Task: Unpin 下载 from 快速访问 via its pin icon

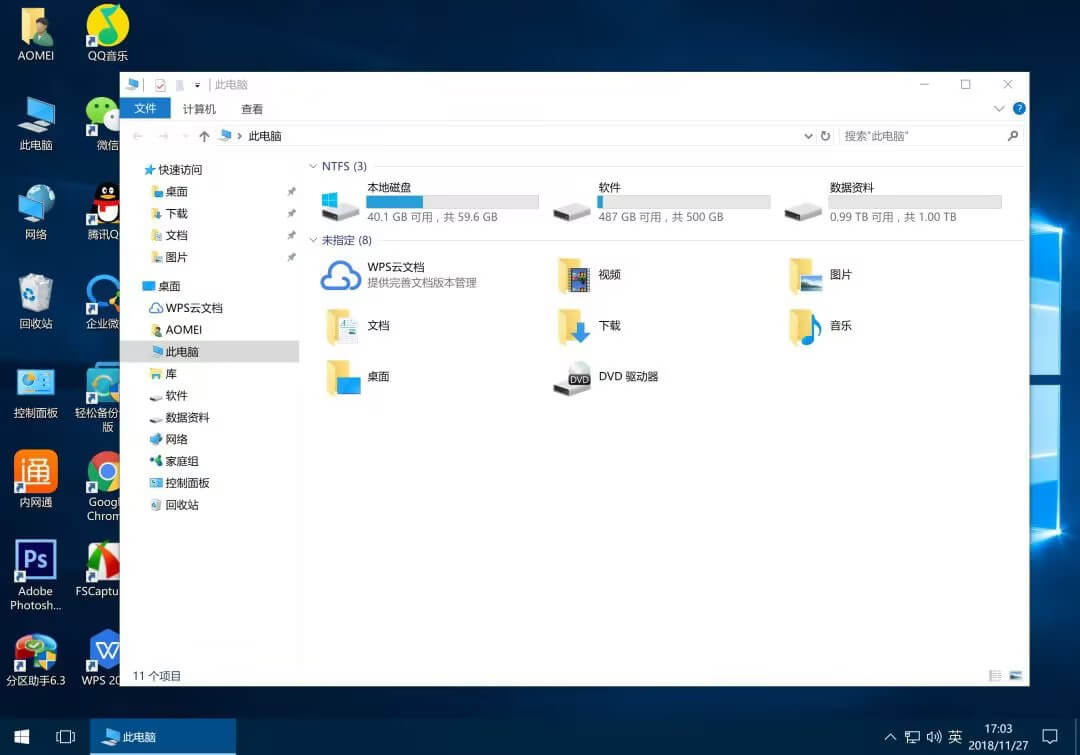Action: coord(292,213)
